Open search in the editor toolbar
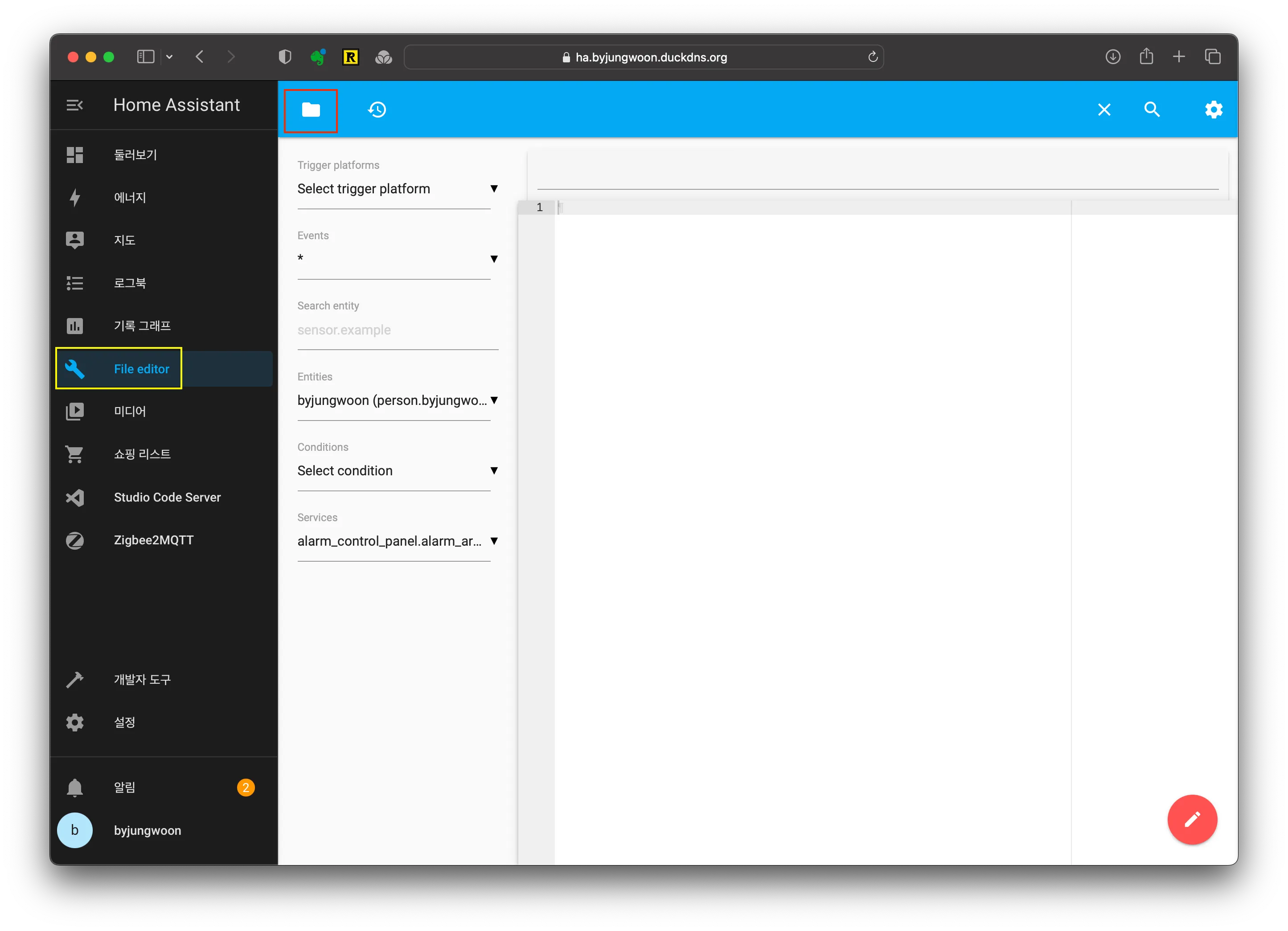Screen dimensions: 1288x931 coord(1152,110)
